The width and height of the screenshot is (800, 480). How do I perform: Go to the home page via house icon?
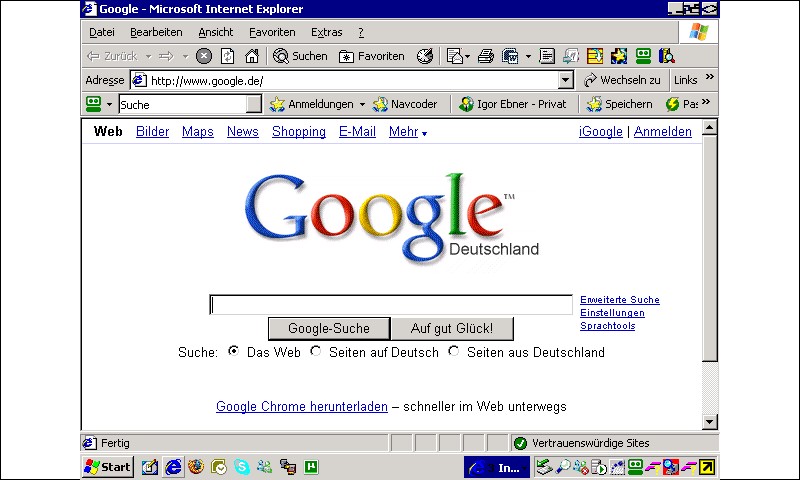point(252,56)
